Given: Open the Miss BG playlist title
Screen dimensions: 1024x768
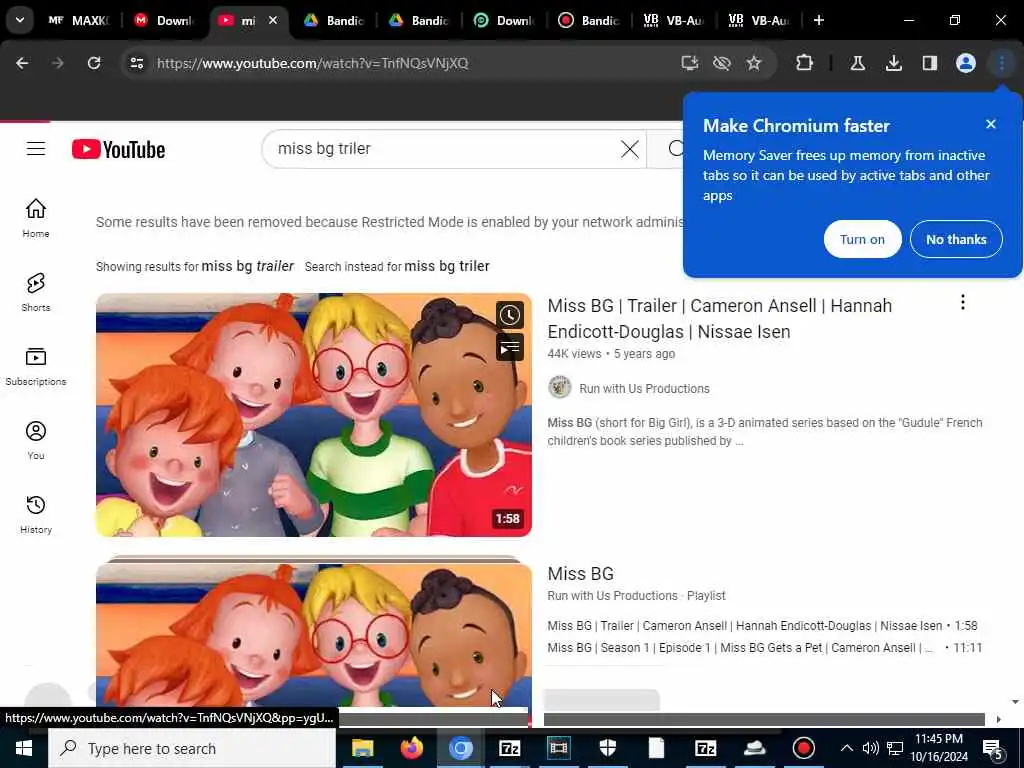Looking at the screenshot, I should point(581,573).
